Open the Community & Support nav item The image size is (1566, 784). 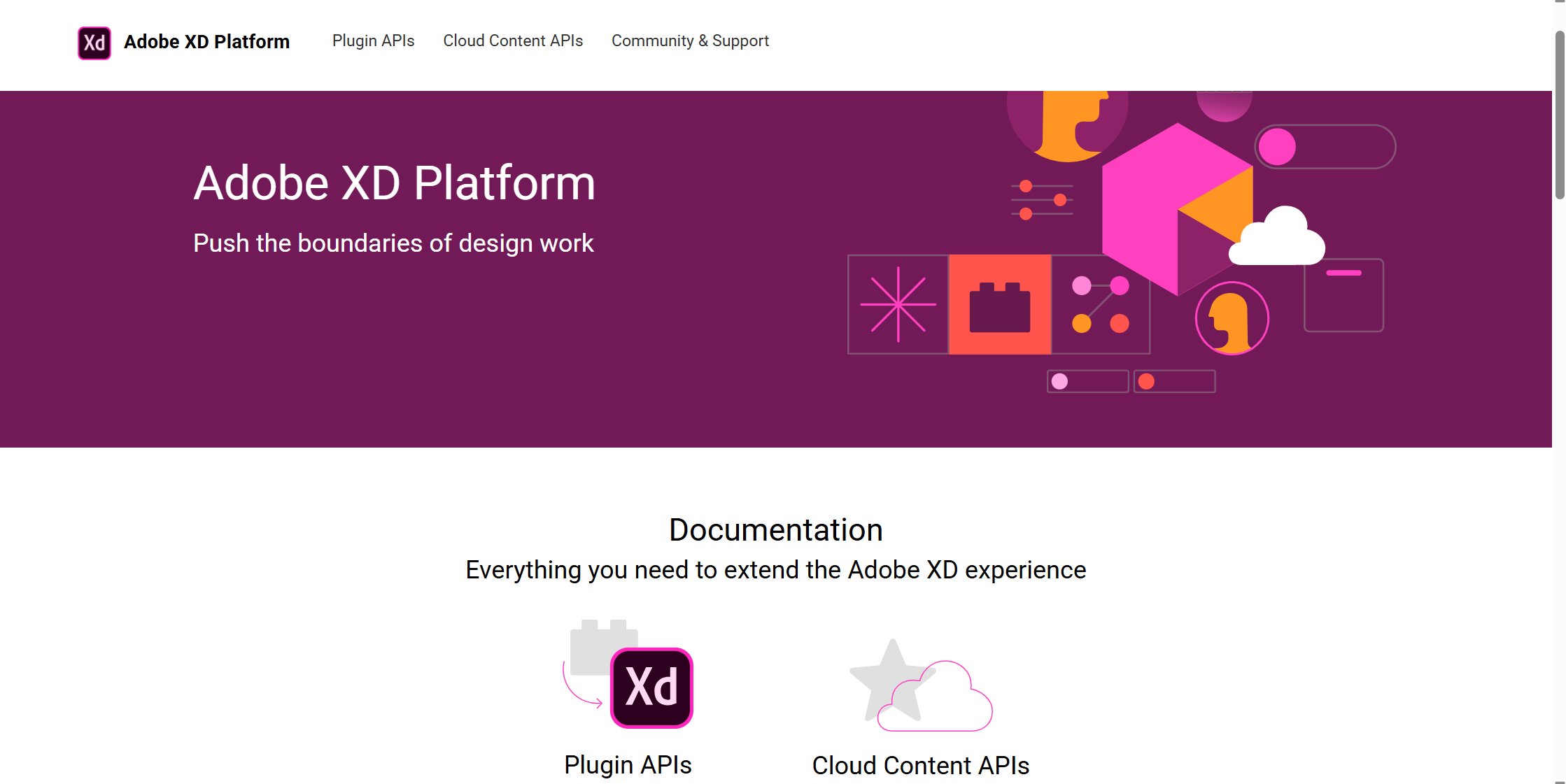[x=690, y=41]
